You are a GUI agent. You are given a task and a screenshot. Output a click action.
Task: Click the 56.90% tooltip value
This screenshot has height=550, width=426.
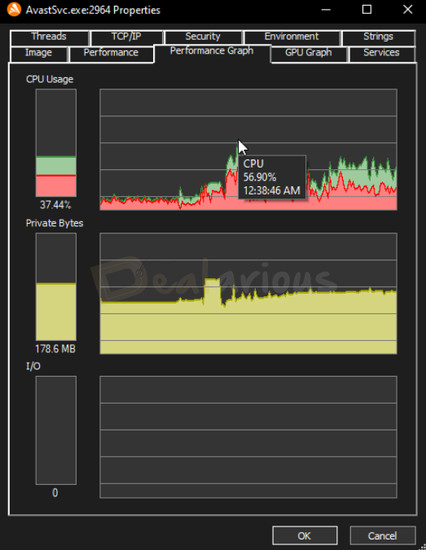pos(260,177)
